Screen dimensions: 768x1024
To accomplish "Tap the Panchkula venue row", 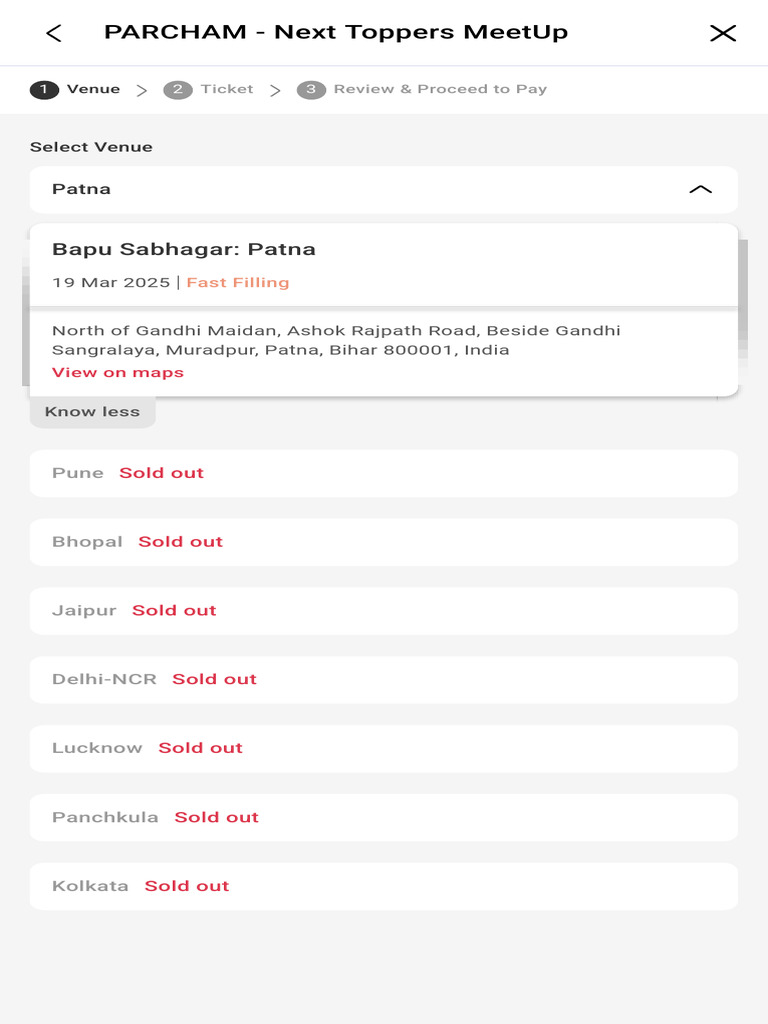I will pos(384,817).
